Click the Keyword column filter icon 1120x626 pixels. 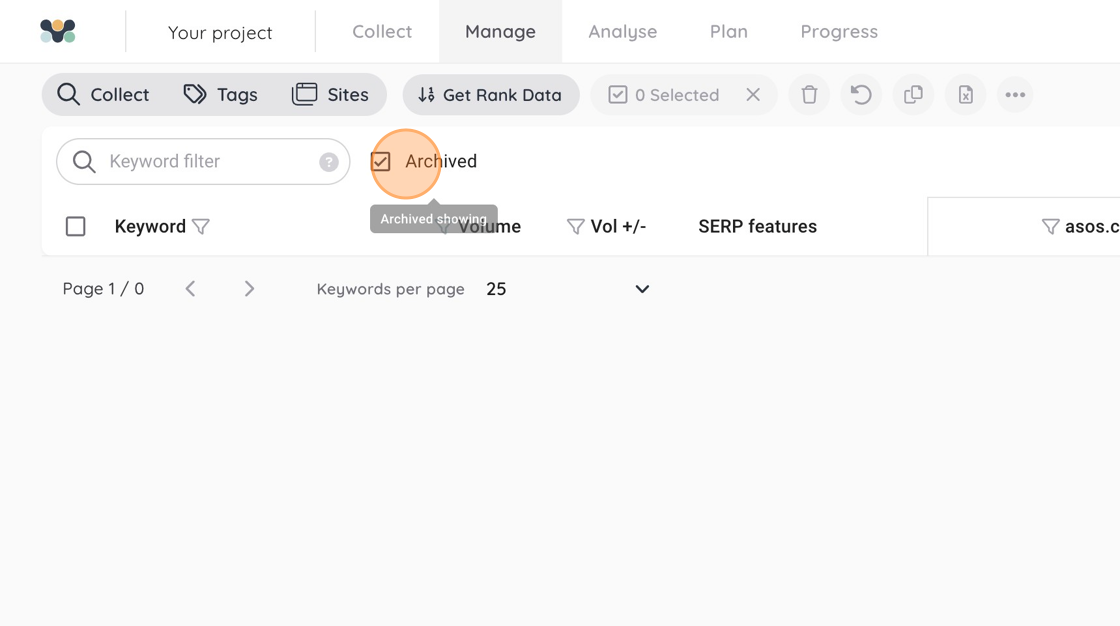click(x=201, y=227)
